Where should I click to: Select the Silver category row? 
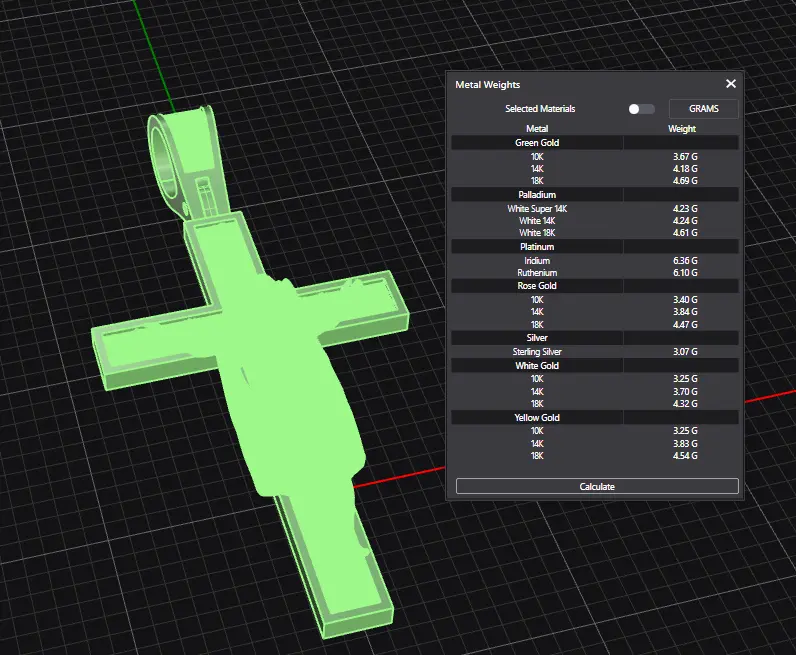pyautogui.click(x=595, y=338)
